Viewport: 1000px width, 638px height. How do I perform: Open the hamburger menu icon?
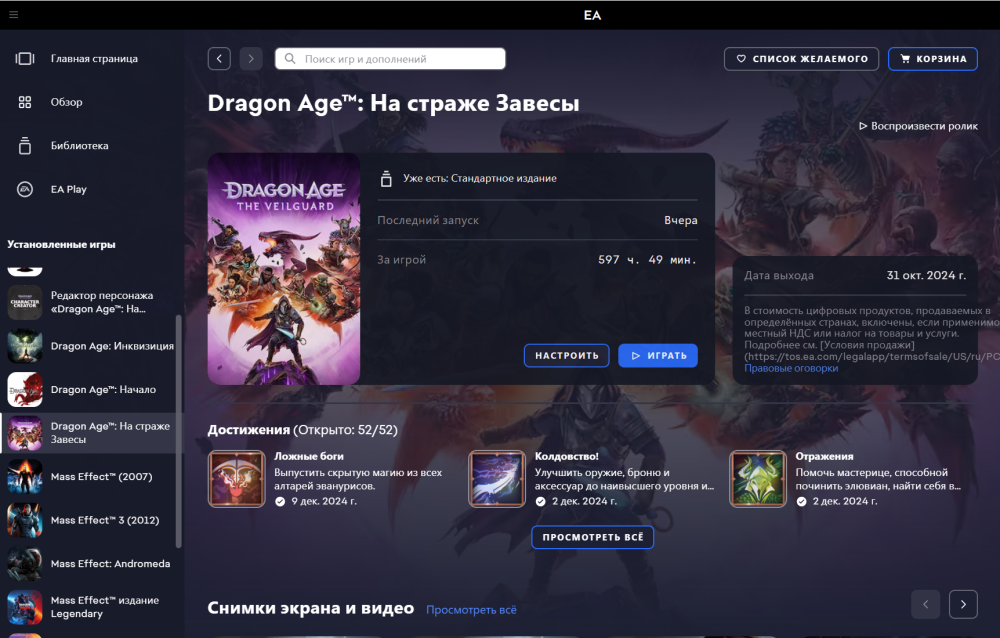pos(13,15)
